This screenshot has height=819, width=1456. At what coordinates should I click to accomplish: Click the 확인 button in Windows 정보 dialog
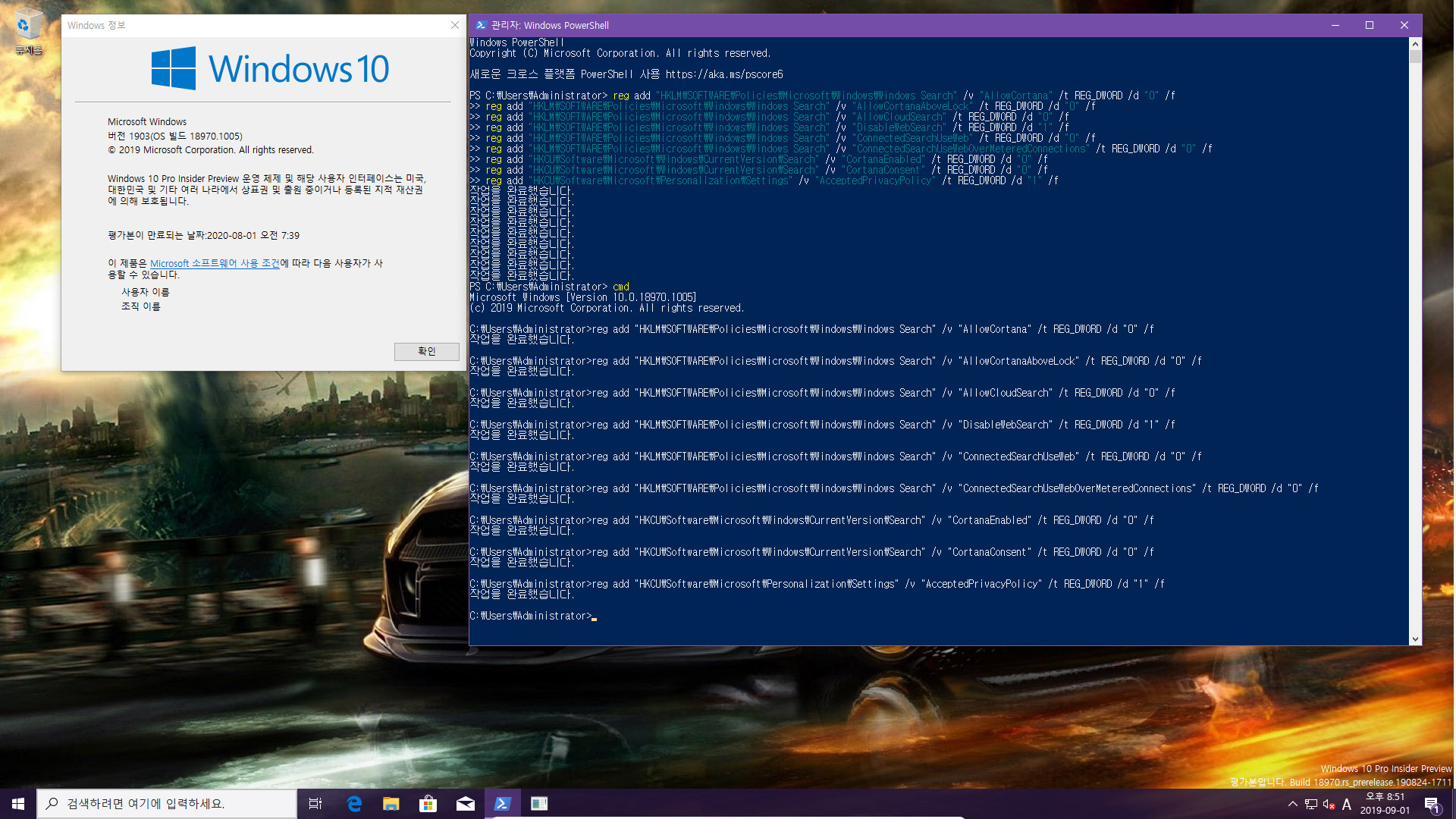426,351
